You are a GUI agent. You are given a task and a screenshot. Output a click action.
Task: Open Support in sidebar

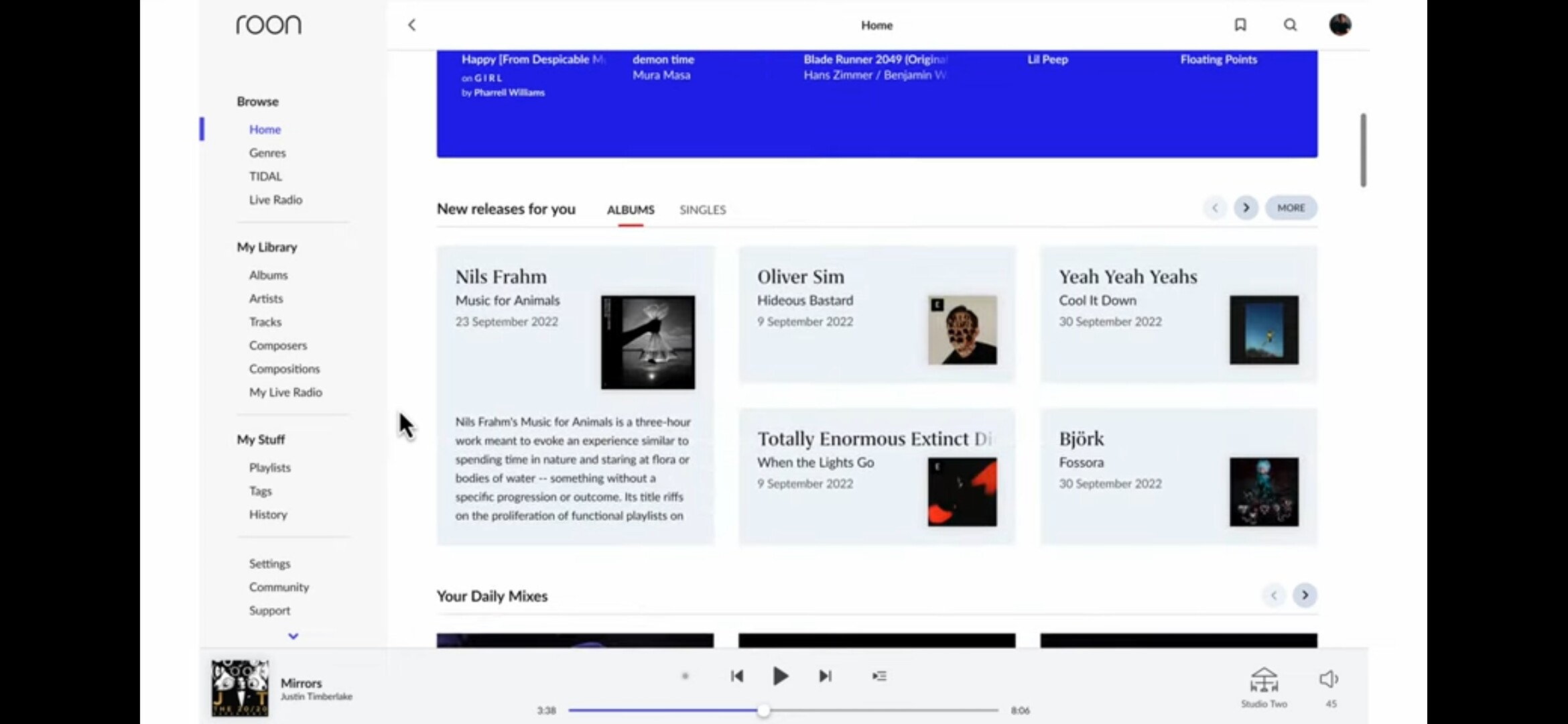(269, 610)
